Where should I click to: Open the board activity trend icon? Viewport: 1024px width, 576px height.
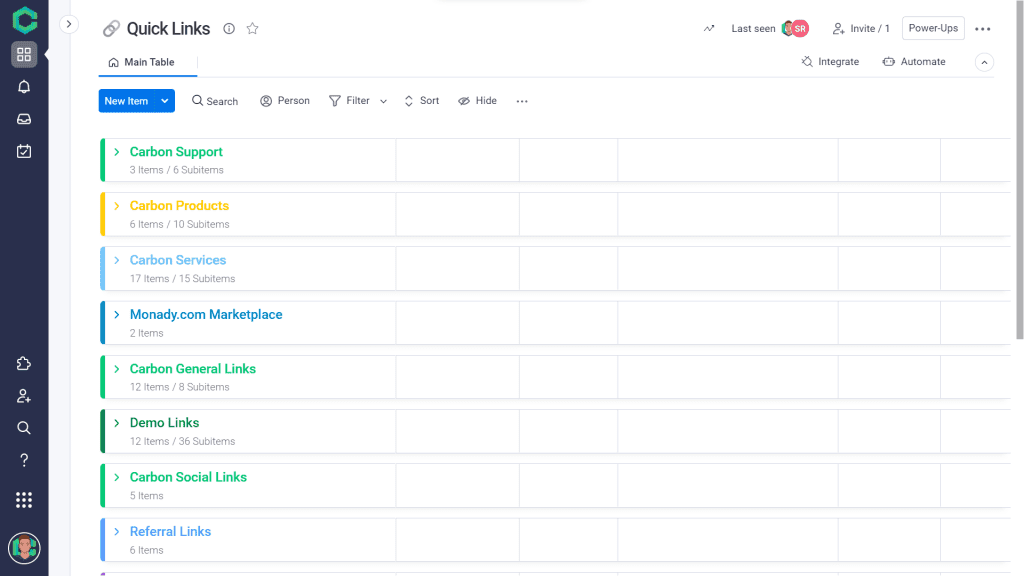pyautogui.click(x=709, y=29)
